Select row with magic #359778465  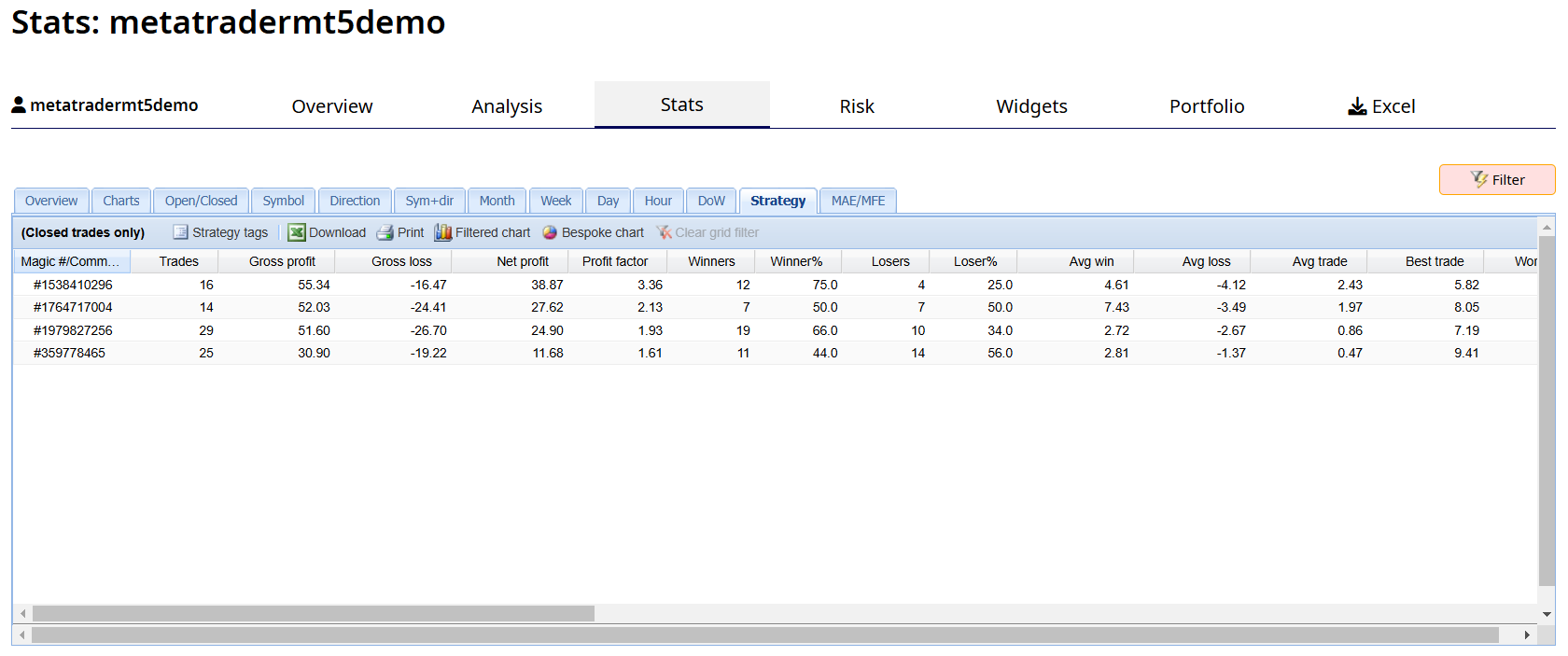pos(776,353)
